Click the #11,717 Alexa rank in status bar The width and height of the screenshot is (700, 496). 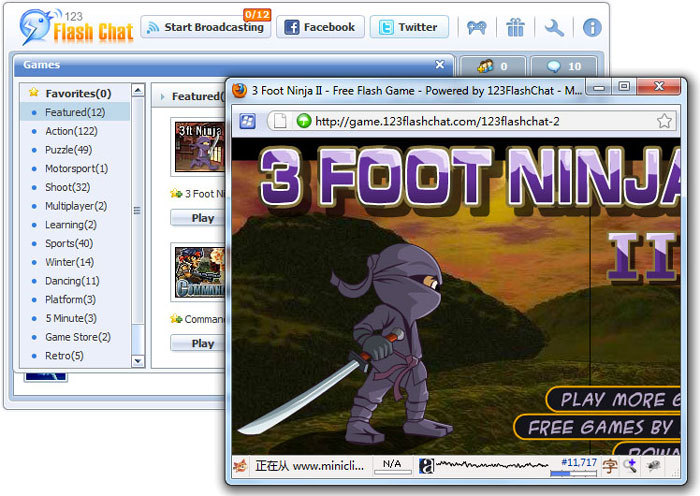coord(579,462)
